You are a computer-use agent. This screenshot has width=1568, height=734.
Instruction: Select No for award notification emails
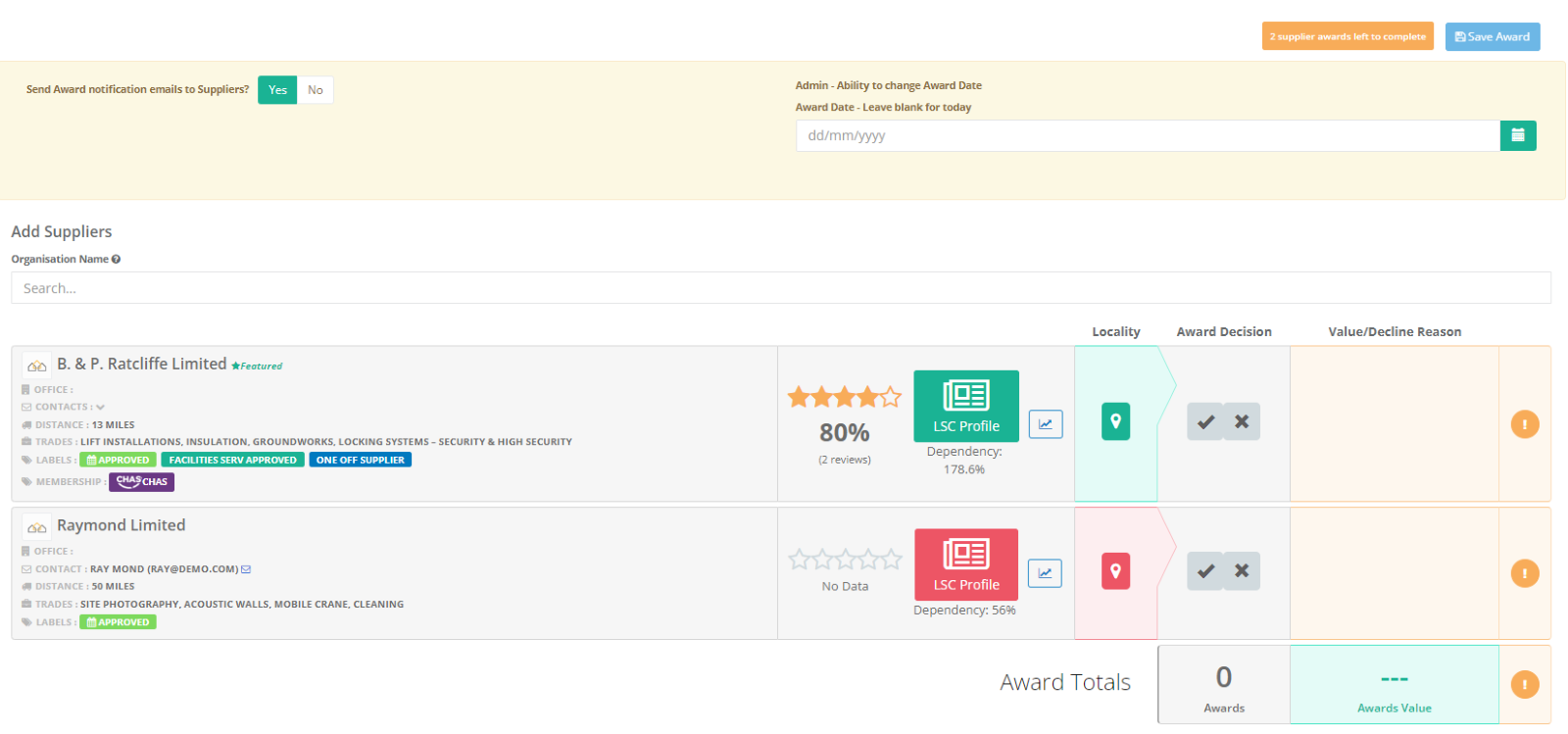(315, 90)
